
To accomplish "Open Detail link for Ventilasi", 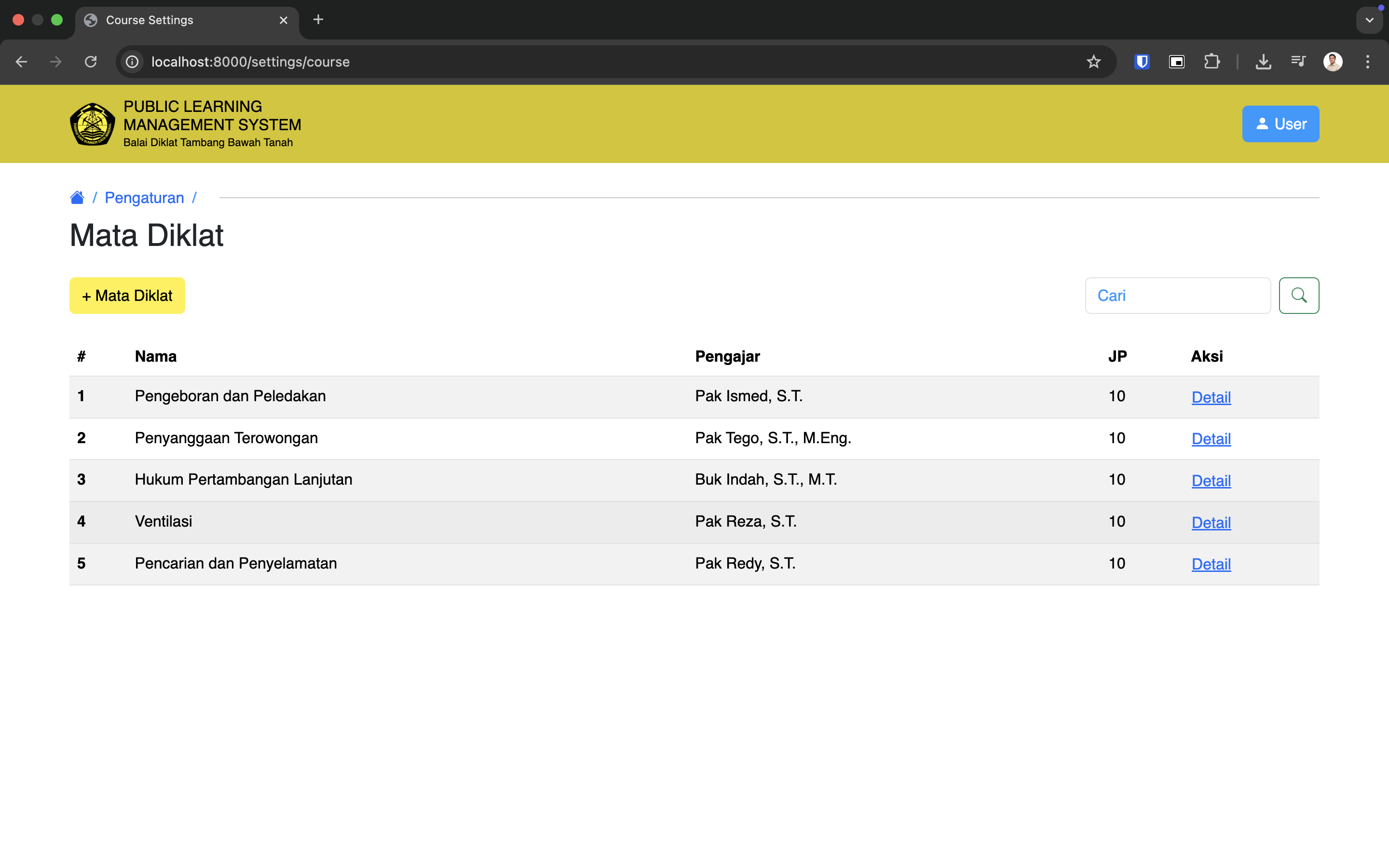I will (x=1211, y=522).
